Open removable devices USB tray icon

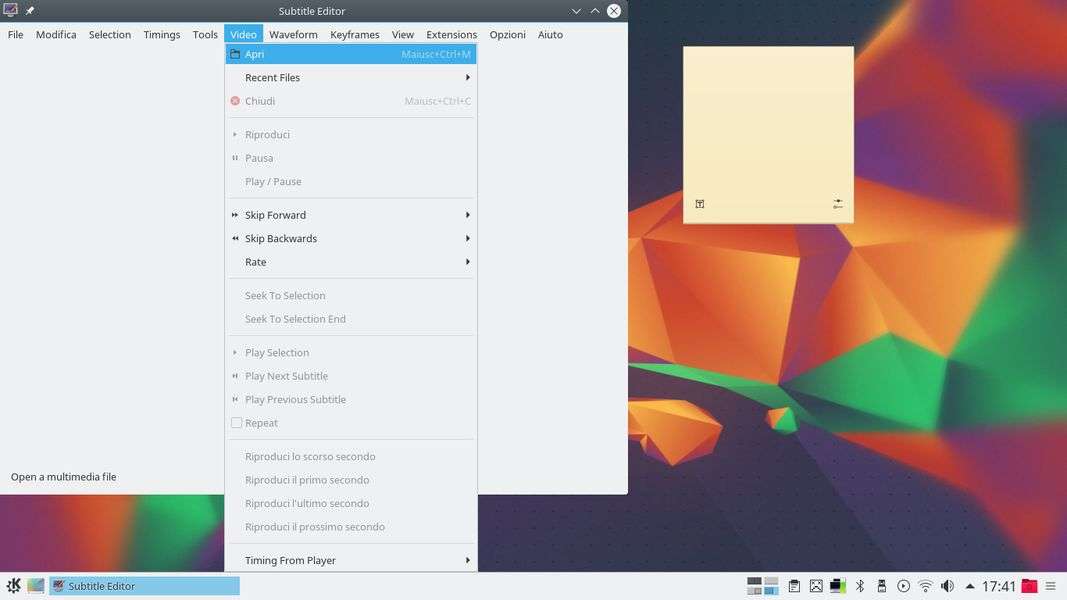882,586
